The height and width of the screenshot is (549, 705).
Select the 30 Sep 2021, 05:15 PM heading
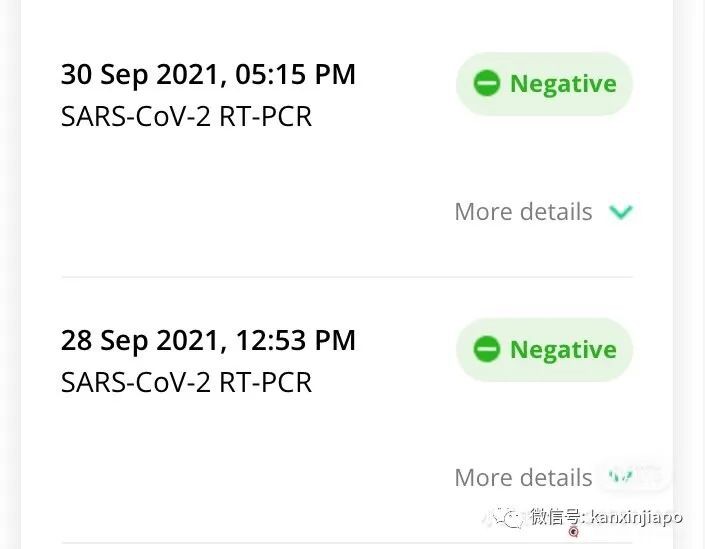208,75
